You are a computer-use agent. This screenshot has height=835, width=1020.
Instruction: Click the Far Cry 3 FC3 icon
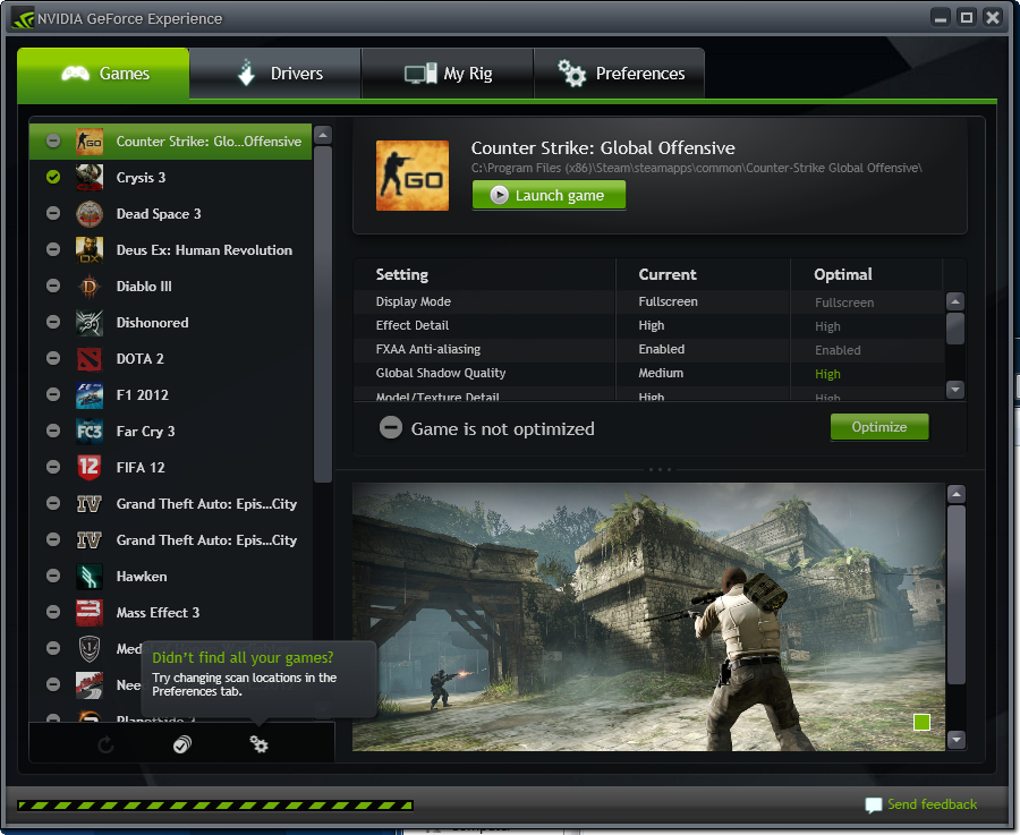90,431
